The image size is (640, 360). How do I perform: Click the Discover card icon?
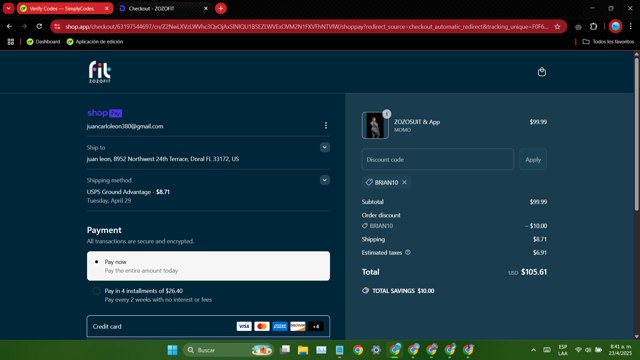coord(298,327)
